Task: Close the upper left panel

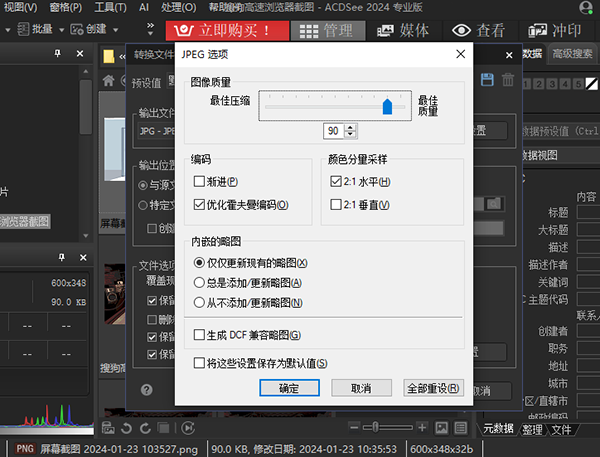Action: [80, 54]
